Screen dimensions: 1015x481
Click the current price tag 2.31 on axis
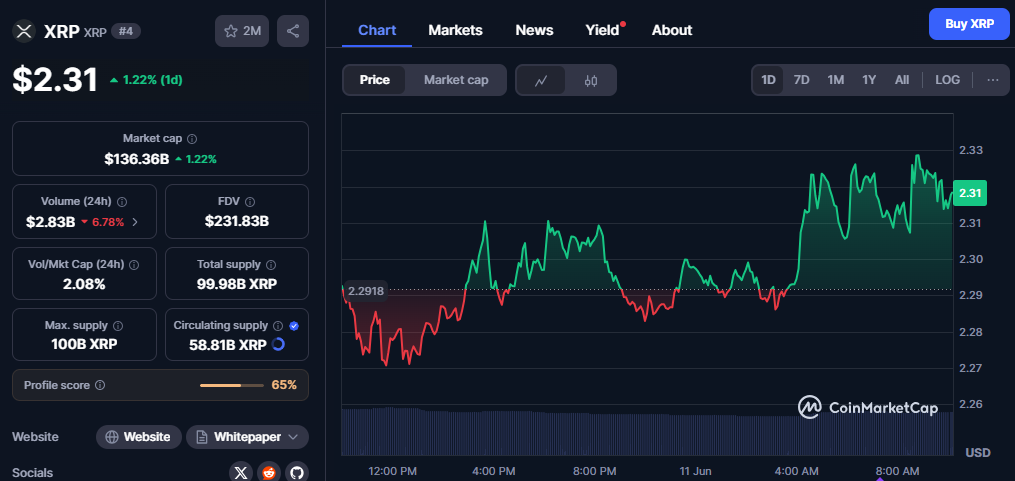tap(970, 193)
